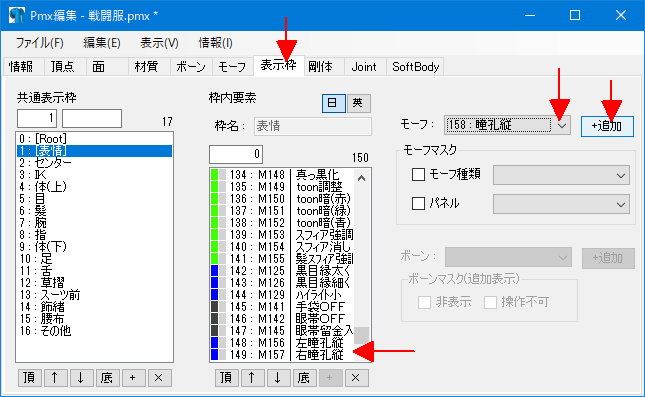
Task: Open the 表示(V) menu
Action: 159,43
